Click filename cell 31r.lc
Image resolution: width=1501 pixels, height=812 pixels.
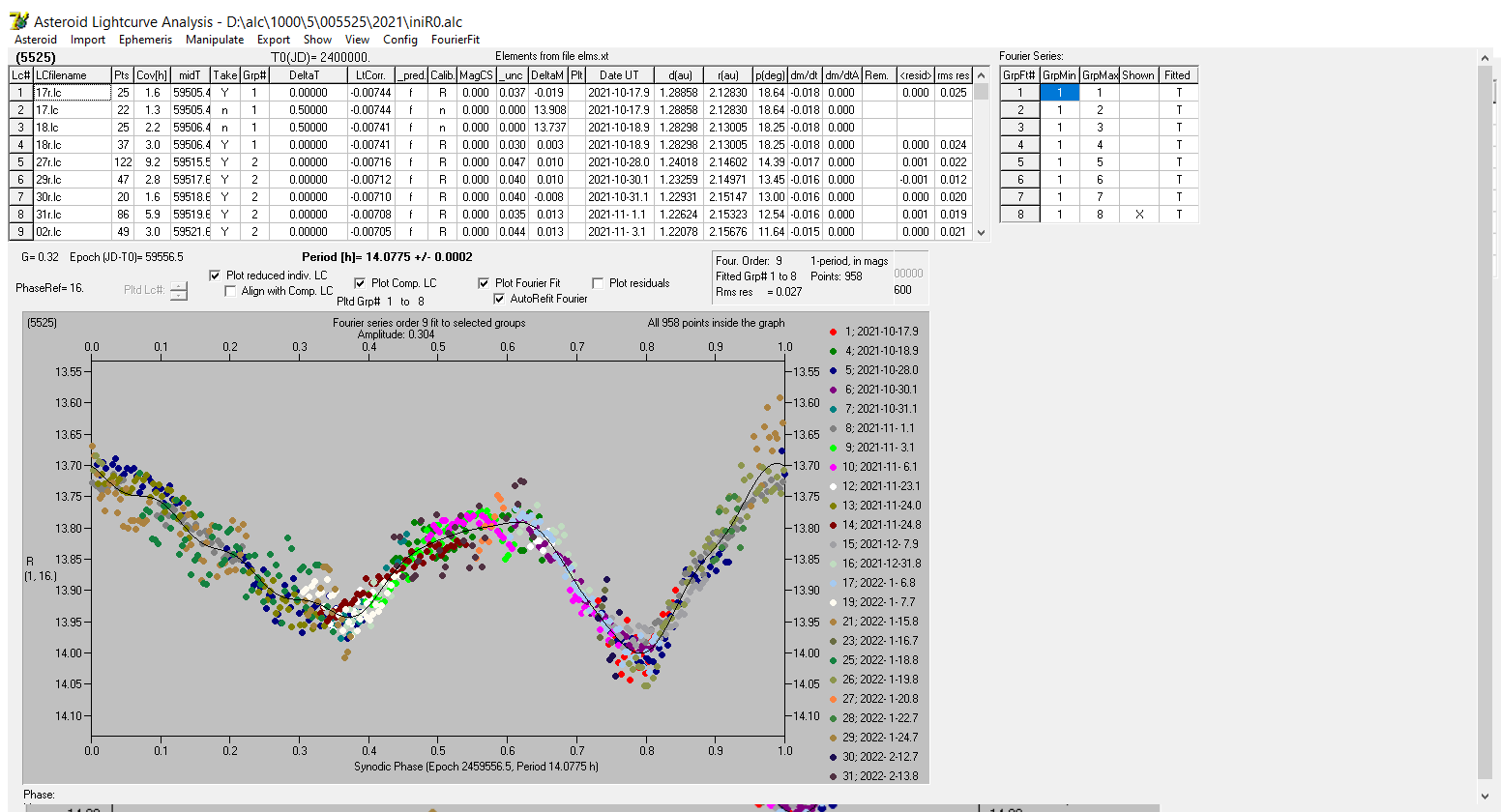[x=72, y=215]
